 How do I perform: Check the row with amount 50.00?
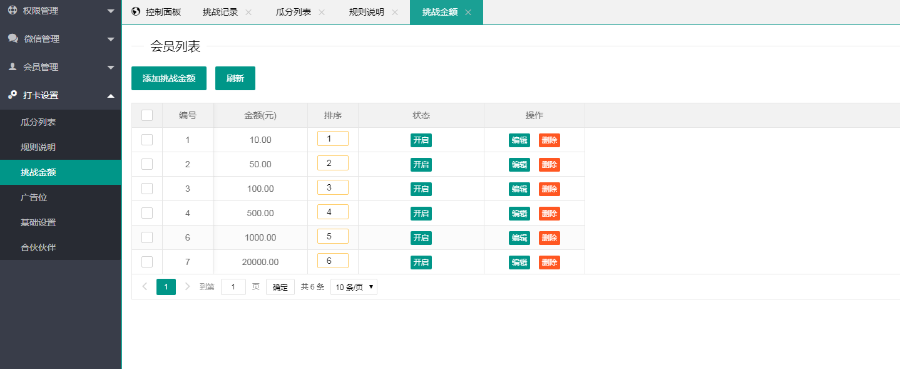coord(147,164)
